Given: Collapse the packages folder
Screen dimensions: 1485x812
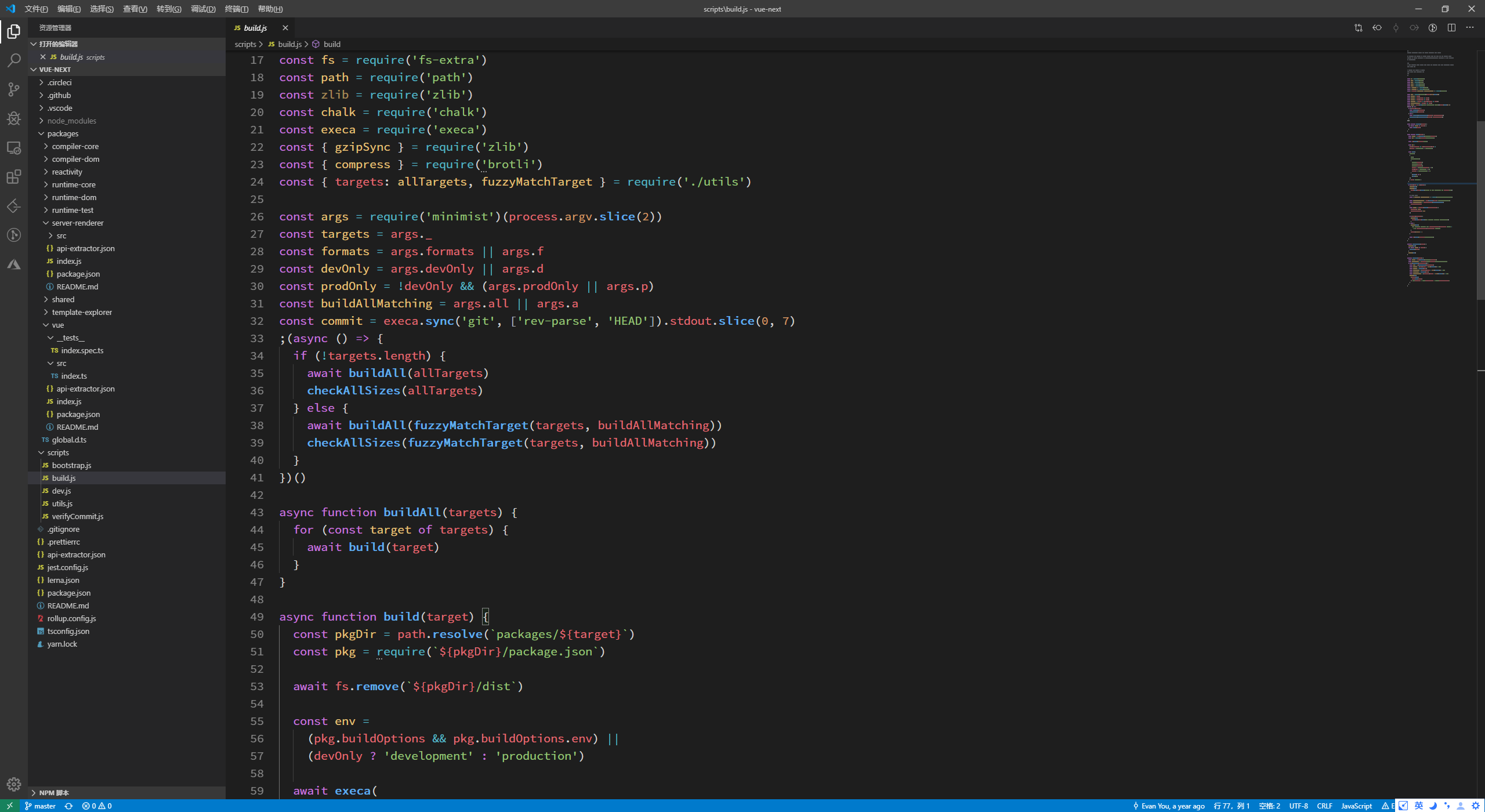Looking at the screenshot, I should pyautogui.click(x=63, y=133).
